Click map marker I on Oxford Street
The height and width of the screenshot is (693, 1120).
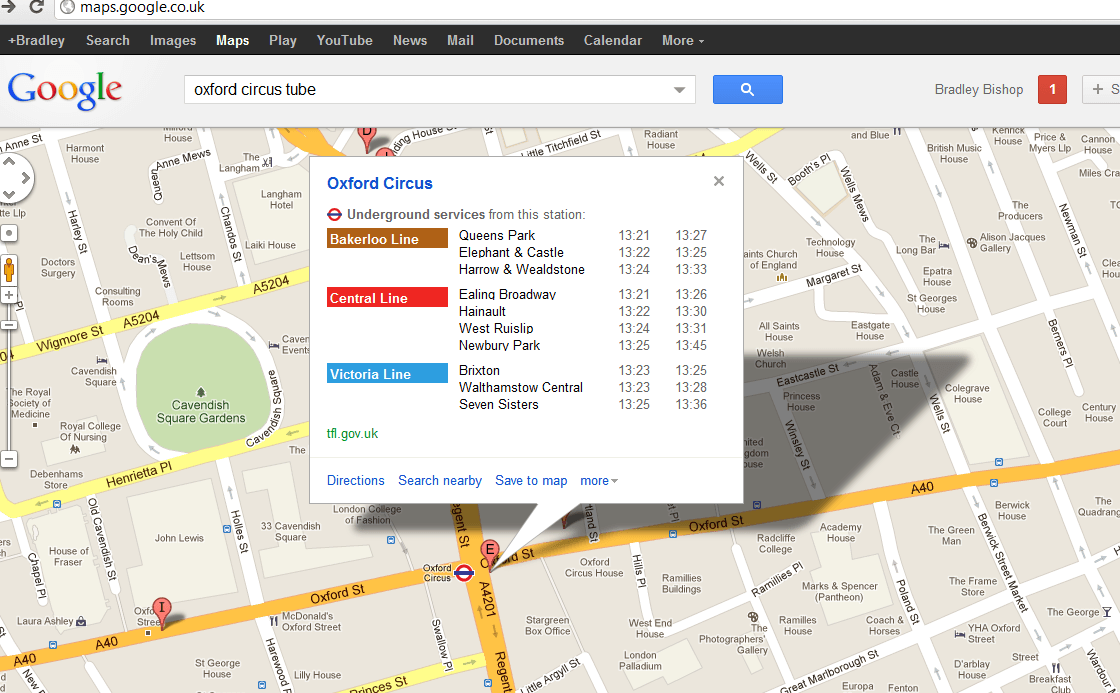[x=162, y=612]
